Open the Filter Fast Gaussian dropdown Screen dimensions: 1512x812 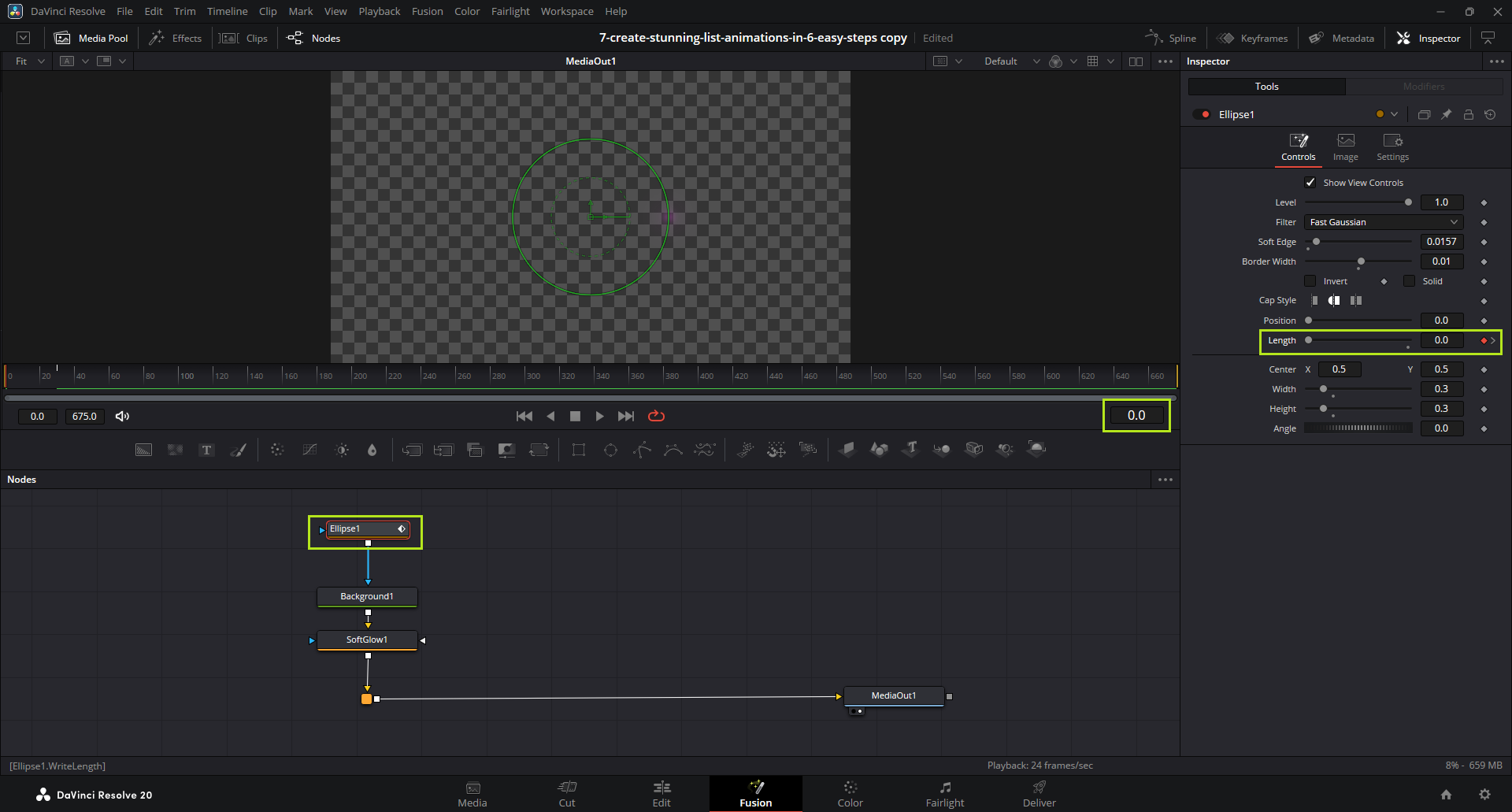[x=1383, y=222]
